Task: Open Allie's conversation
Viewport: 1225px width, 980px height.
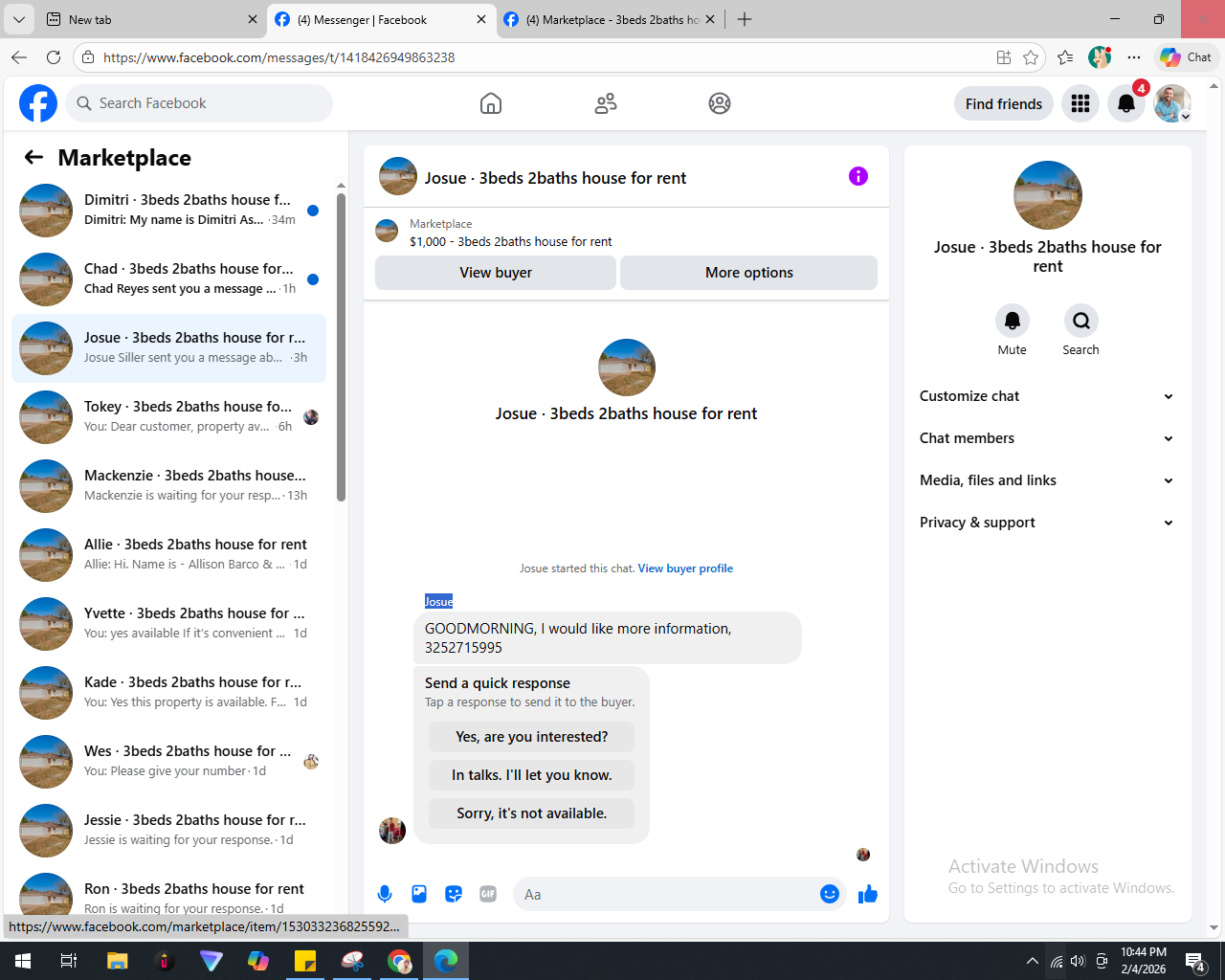Action: tap(168, 555)
